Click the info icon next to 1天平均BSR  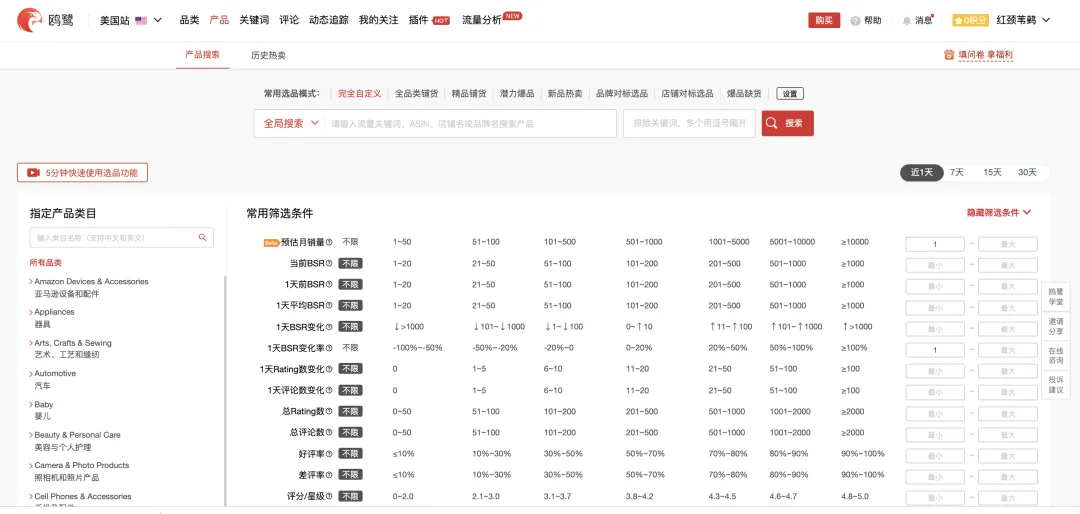(329, 306)
